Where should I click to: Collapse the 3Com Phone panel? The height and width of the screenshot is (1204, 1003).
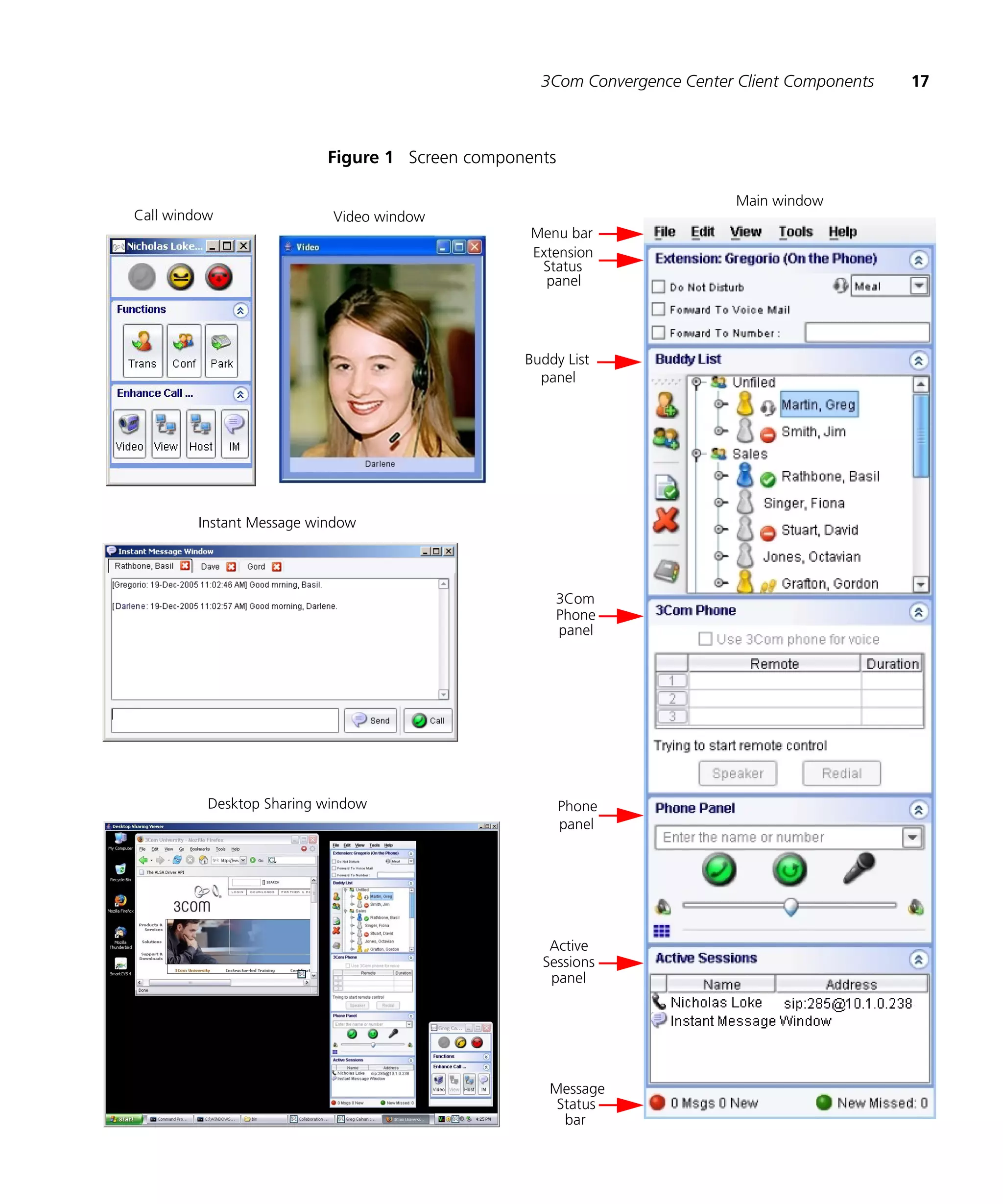click(918, 612)
